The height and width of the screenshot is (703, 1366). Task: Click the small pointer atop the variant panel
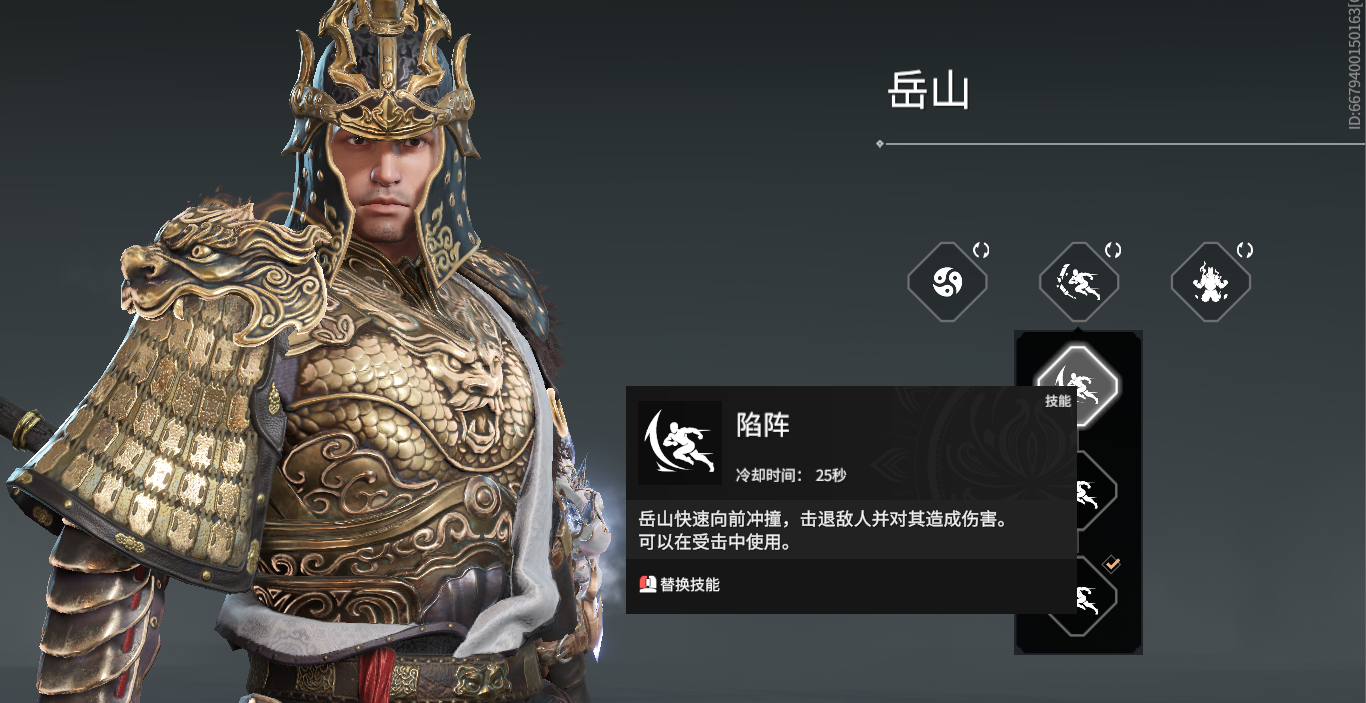pos(1078,327)
